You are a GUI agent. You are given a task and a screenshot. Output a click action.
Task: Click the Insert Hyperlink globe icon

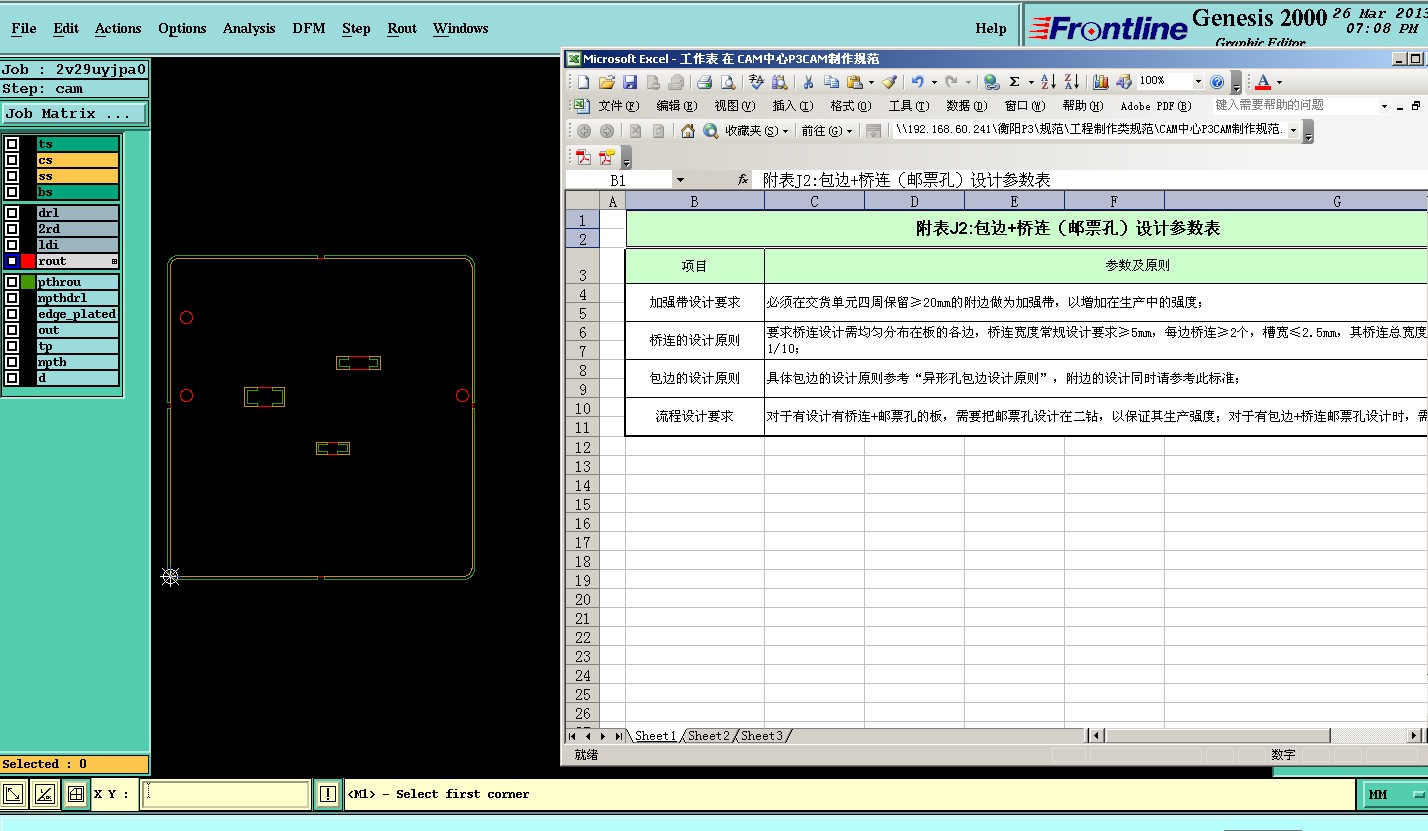click(x=991, y=82)
